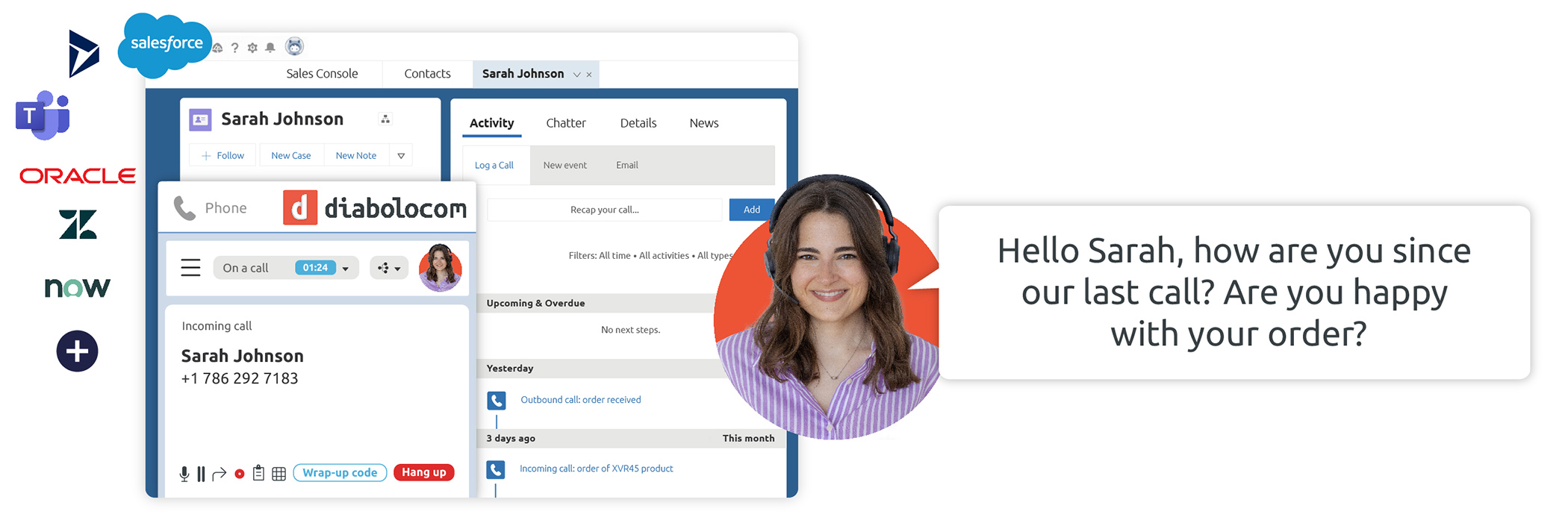Click the Zendesk logo icon
Image resolution: width=1568 pixels, height=526 pixels.
click(78, 224)
